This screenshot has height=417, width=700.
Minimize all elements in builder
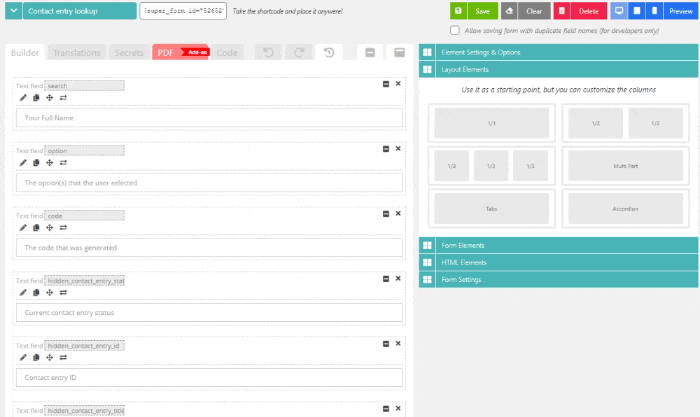370,53
